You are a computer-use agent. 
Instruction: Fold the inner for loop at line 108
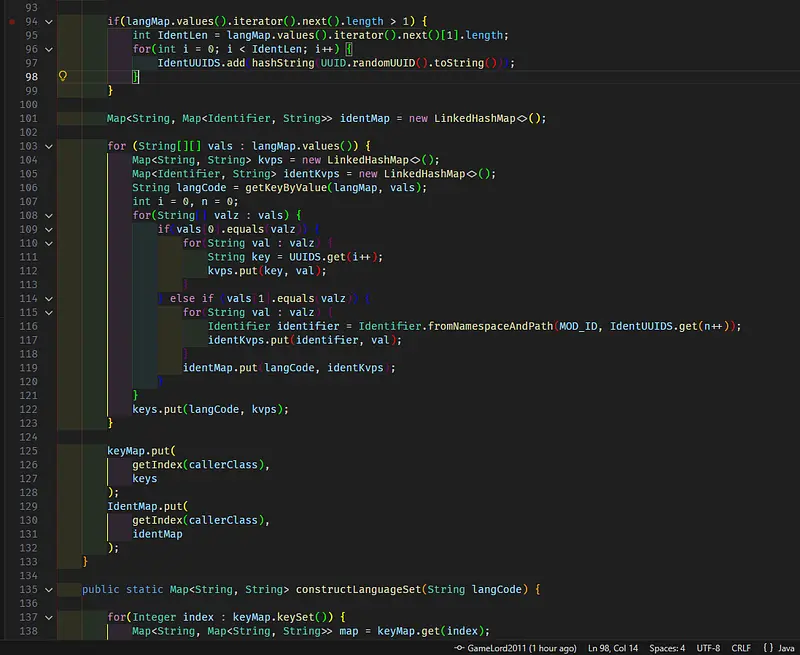tap(51, 215)
